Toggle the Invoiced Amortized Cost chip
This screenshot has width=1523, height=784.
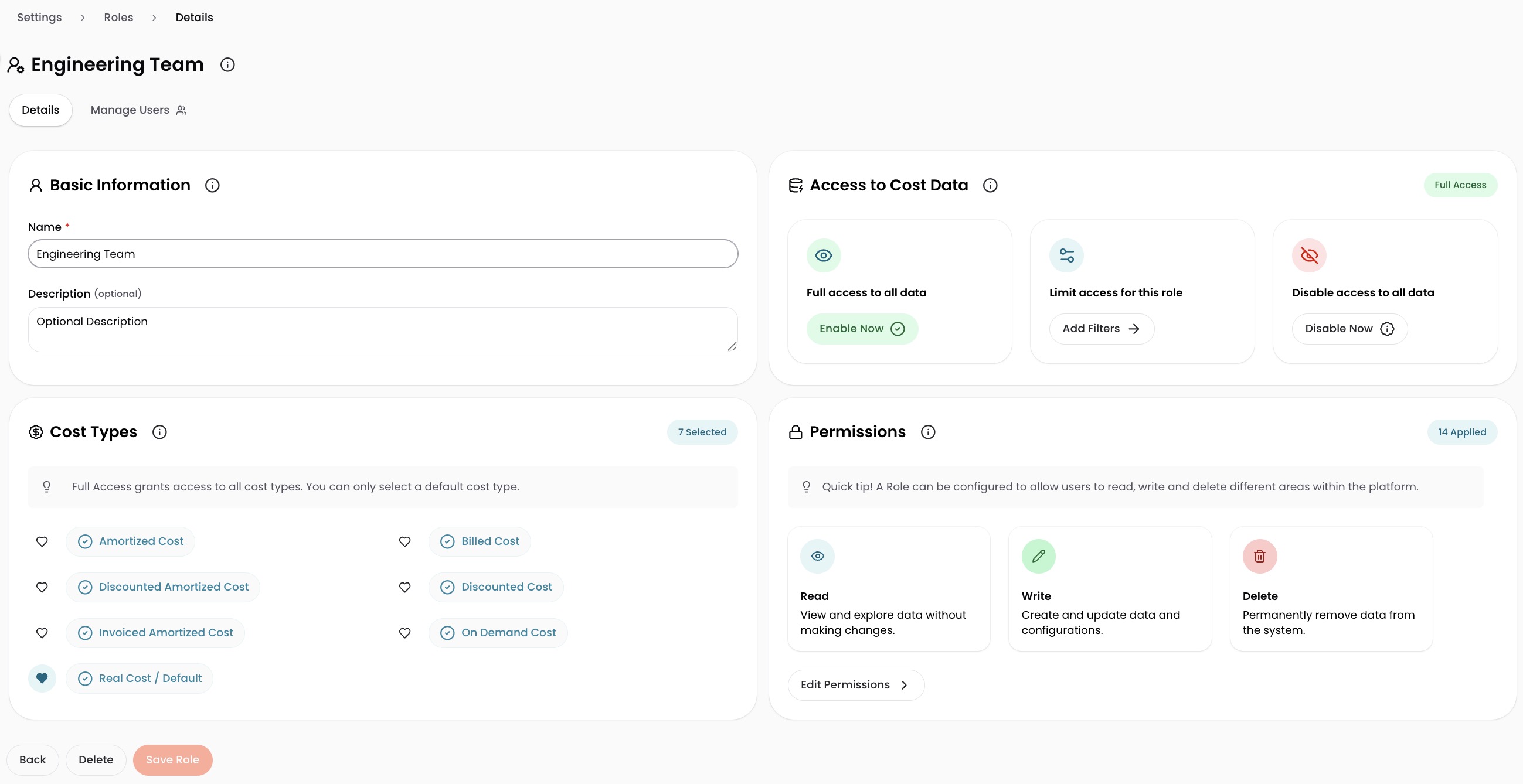(155, 633)
